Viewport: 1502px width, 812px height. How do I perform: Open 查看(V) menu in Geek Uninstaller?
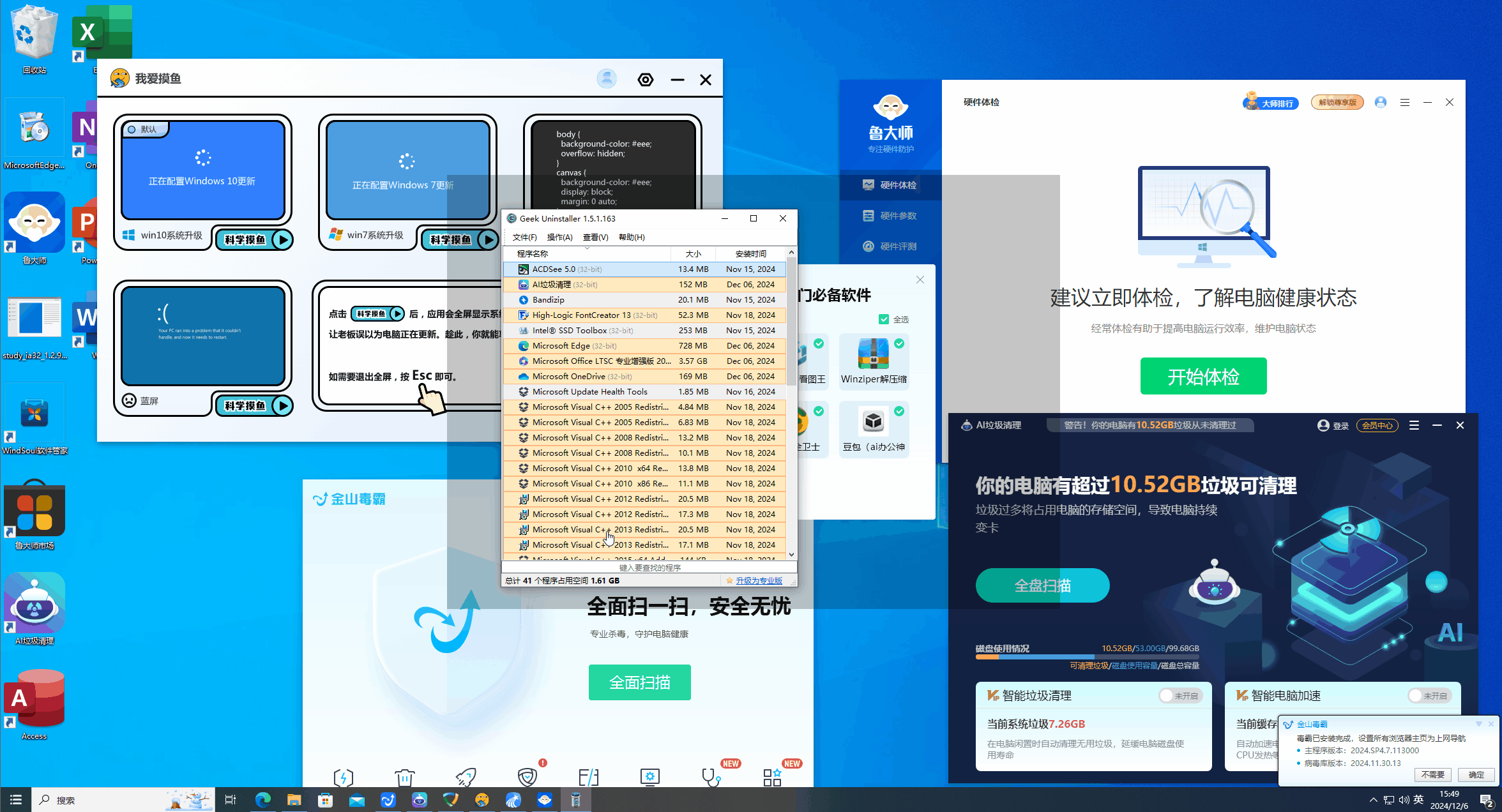(595, 237)
